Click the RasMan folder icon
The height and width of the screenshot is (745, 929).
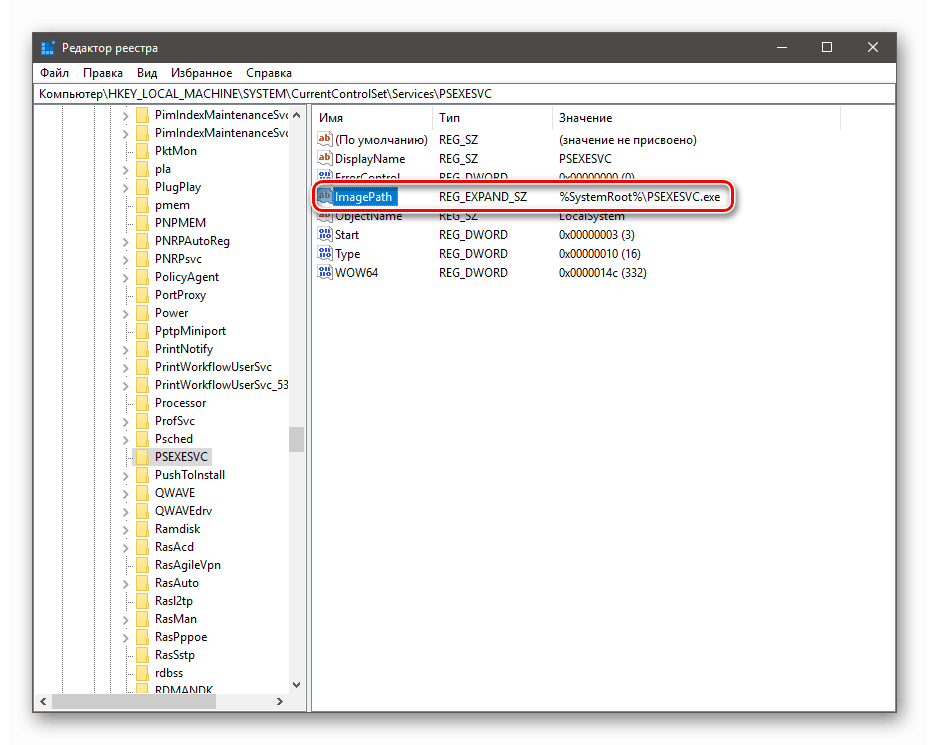[x=142, y=619]
